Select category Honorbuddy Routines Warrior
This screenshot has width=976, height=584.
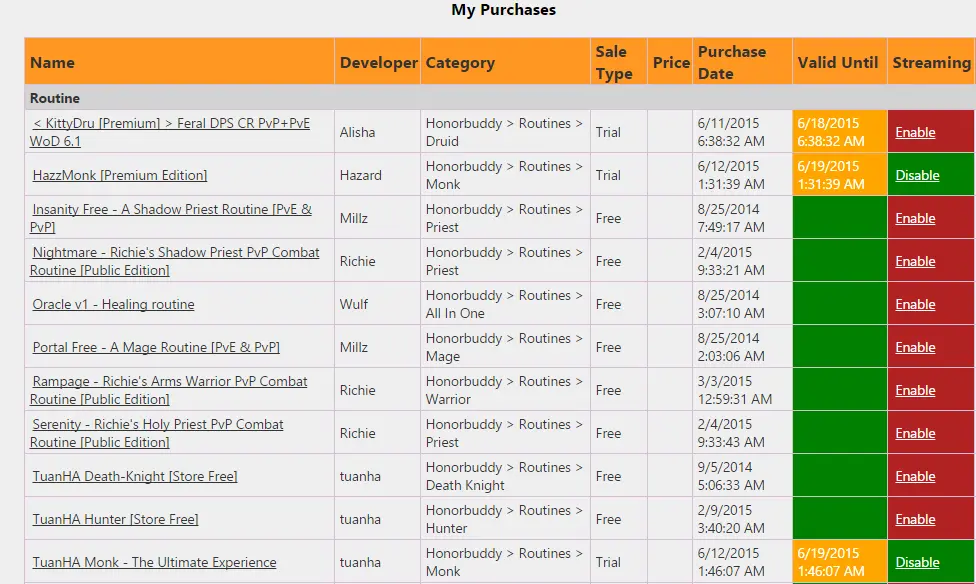pos(504,390)
